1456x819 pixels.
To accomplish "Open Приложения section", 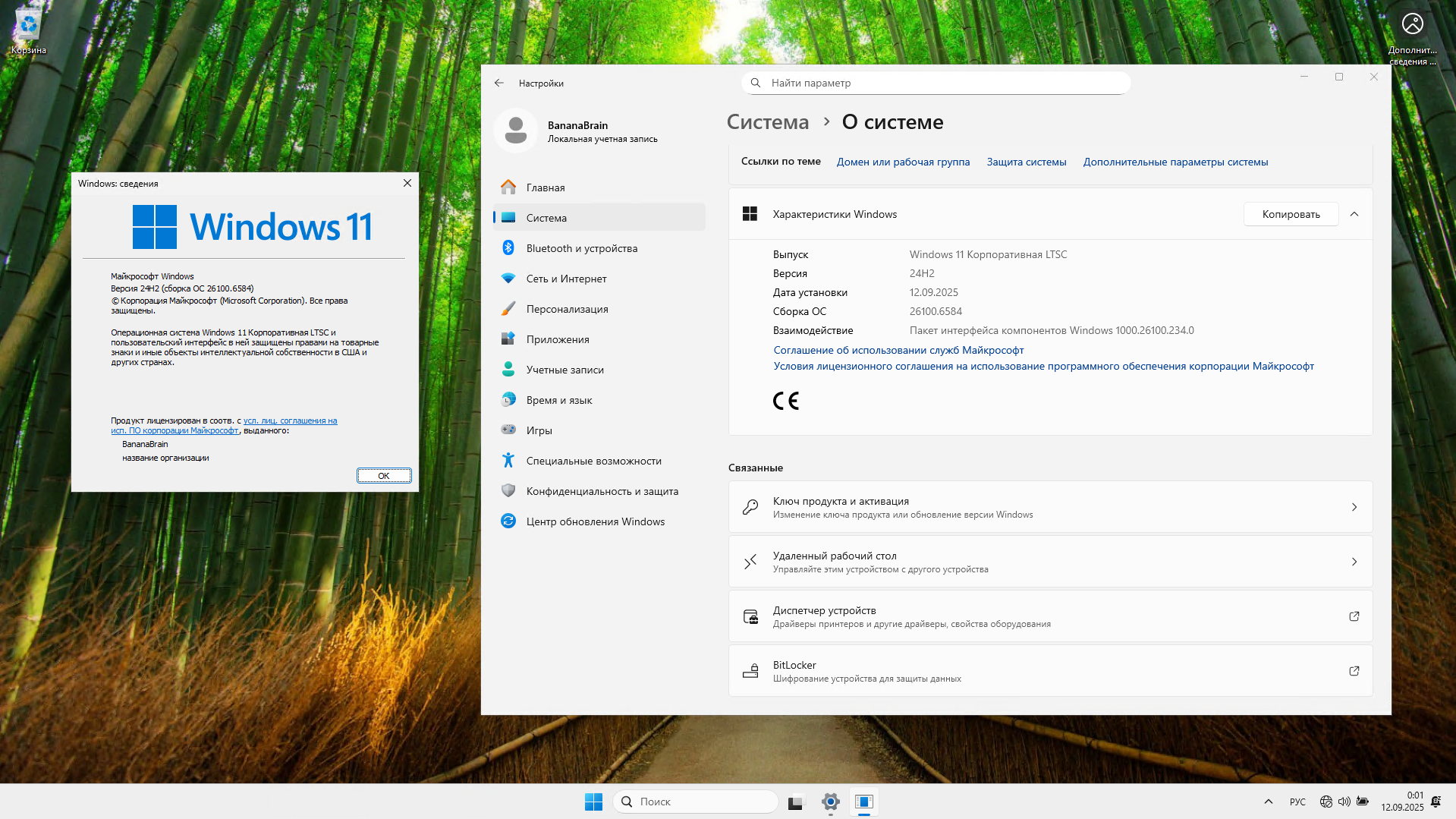I will pos(599,339).
